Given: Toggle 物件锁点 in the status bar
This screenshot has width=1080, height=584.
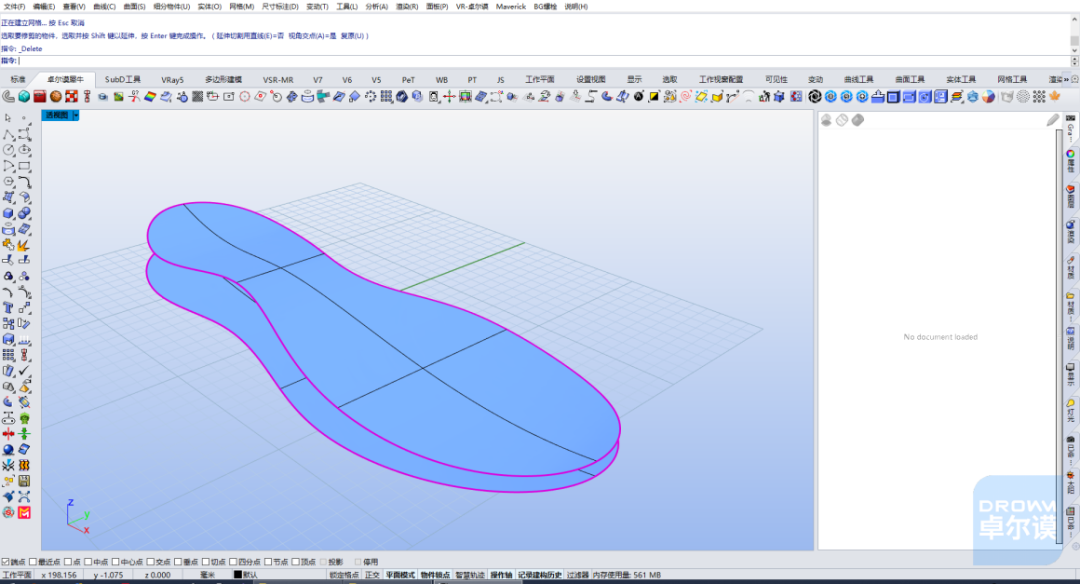Looking at the screenshot, I should pyautogui.click(x=435, y=574).
